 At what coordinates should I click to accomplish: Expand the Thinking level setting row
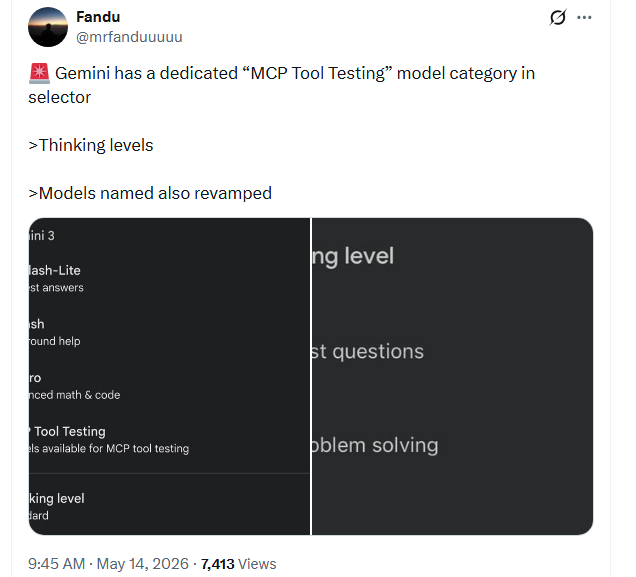(x=169, y=506)
